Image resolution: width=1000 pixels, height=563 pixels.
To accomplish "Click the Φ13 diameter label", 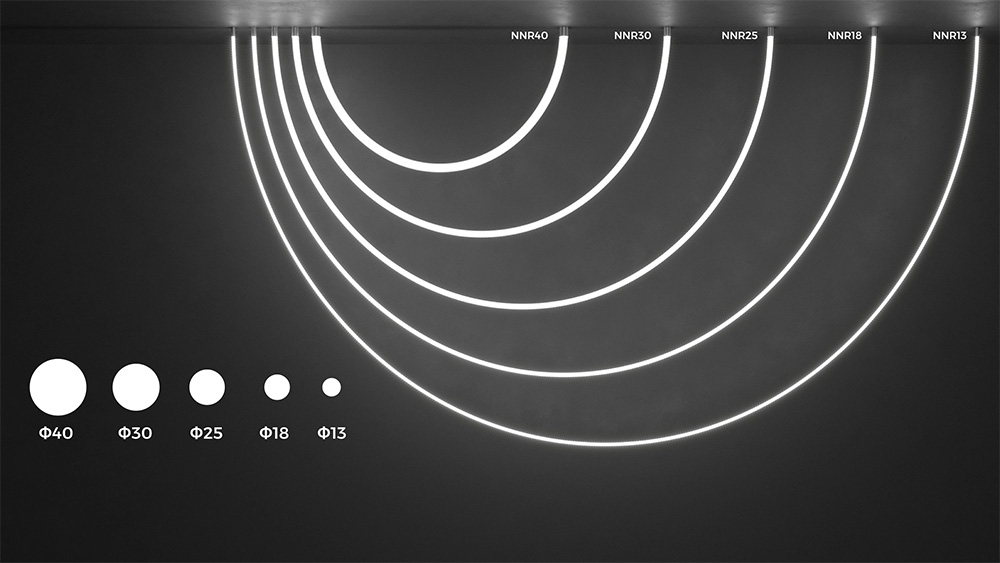I will pos(332,434).
